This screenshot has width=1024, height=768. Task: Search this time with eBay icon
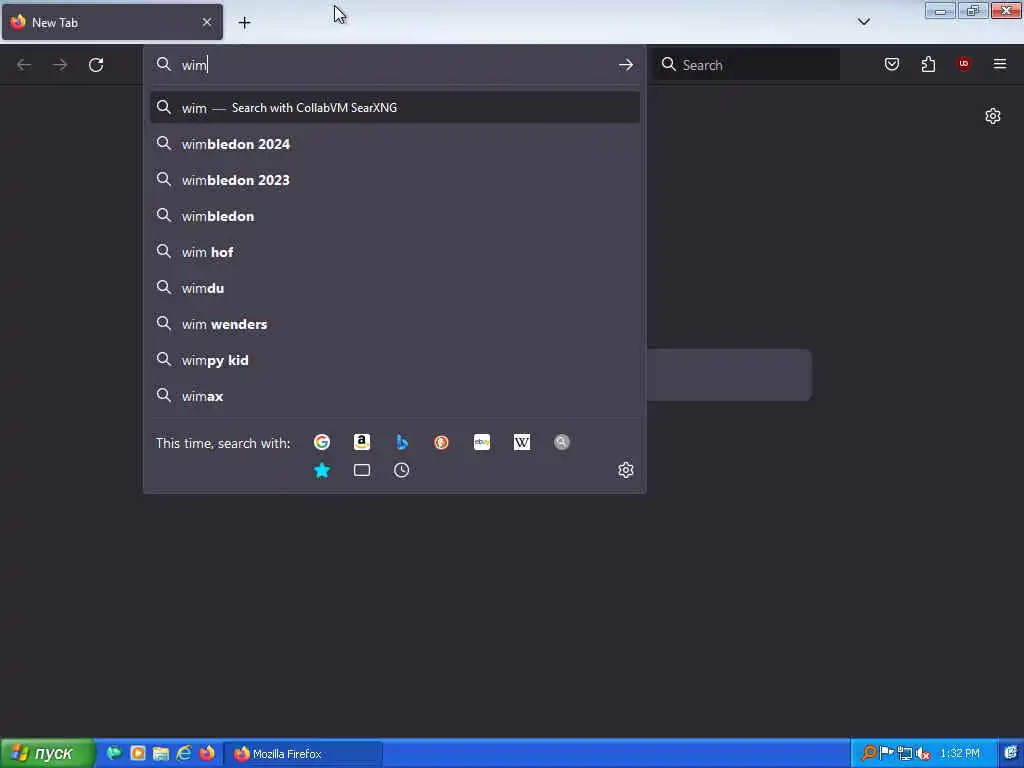tap(482, 442)
